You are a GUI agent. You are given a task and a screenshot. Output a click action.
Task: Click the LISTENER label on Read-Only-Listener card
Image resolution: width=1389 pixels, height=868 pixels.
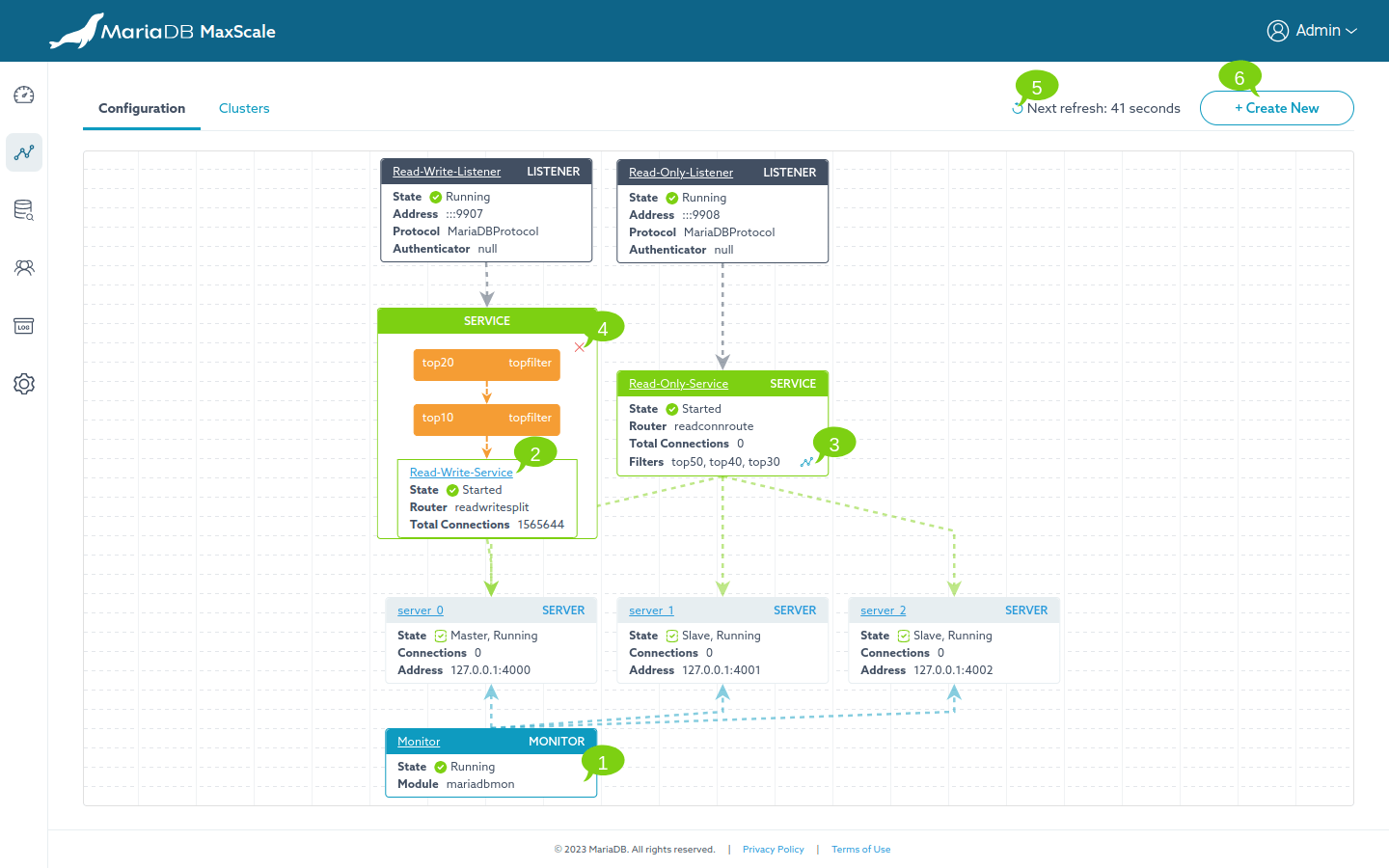790,173
